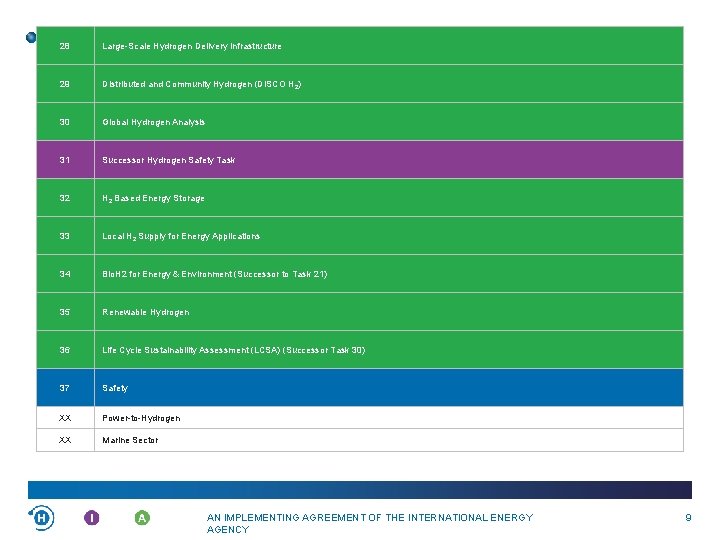The image size is (720, 540).
Task: Select 'H2 Based Energy Storage' text
Action: coord(153,198)
